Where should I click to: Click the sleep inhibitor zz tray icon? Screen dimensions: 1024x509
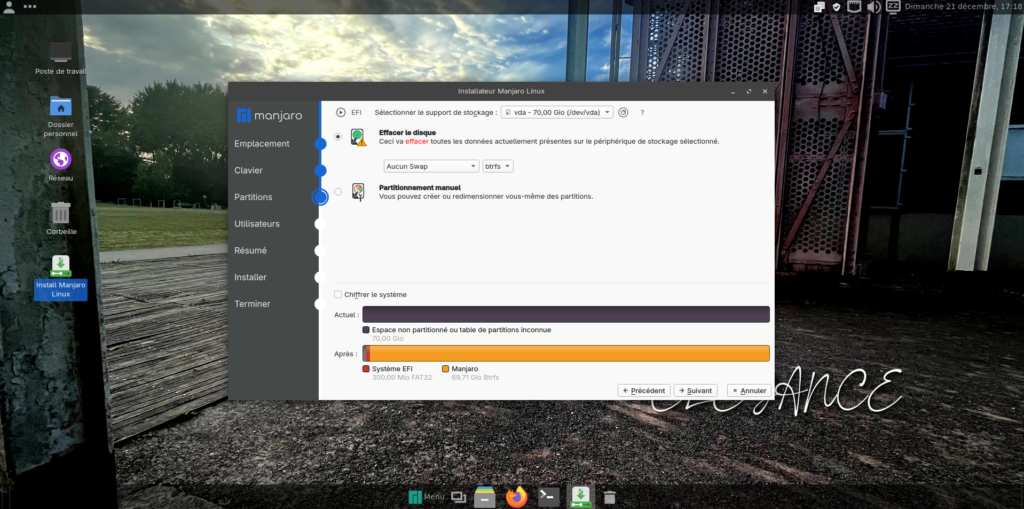893,7
